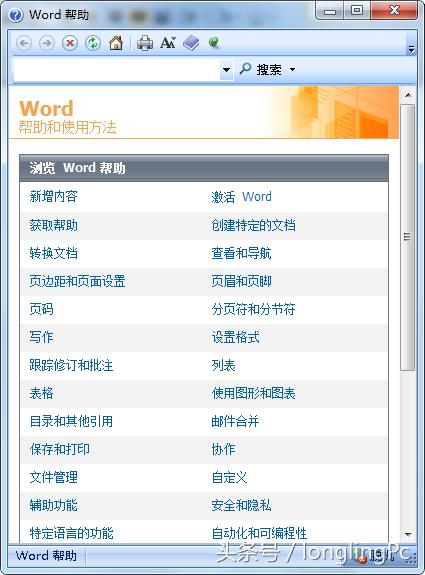Click the magnifier icon beside 搜索

(245, 69)
